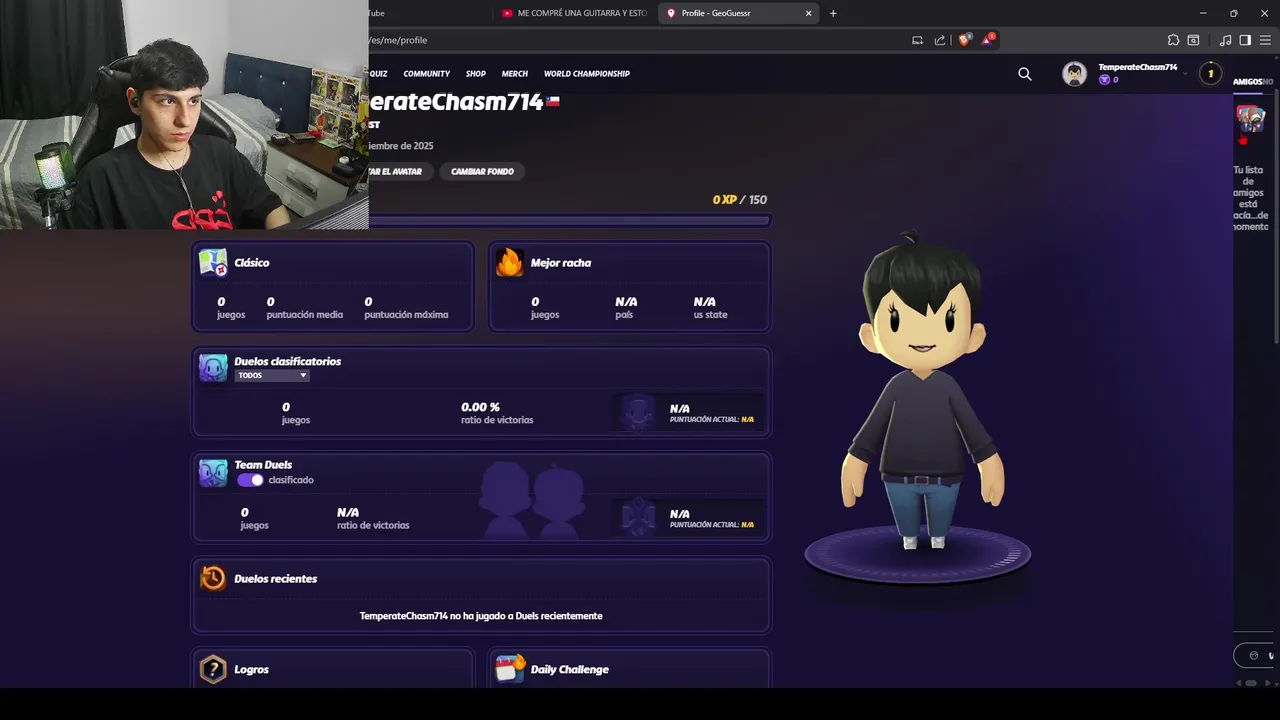Toggle the browser sidebar panel icon
The height and width of the screenshot is (720, 1280).
(x=1245, y=40)
